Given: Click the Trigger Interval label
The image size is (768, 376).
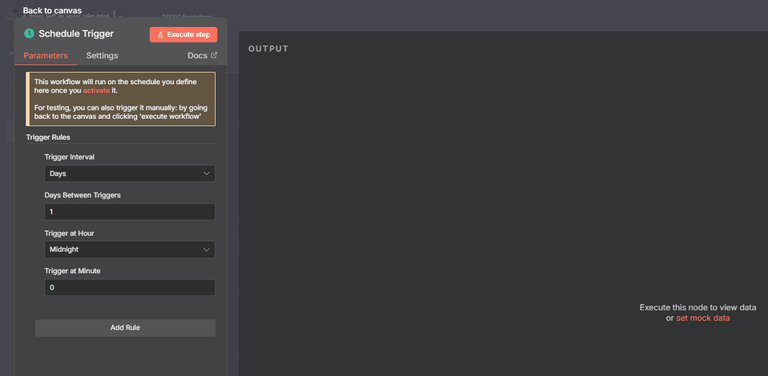Looking at the screenshot, I should pyautogui.click(x=70, y=157).
